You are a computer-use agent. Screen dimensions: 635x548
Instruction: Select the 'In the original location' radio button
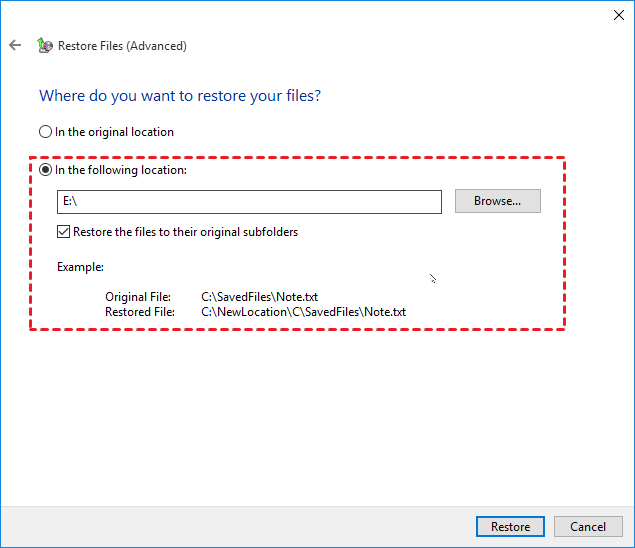[45, 132]
